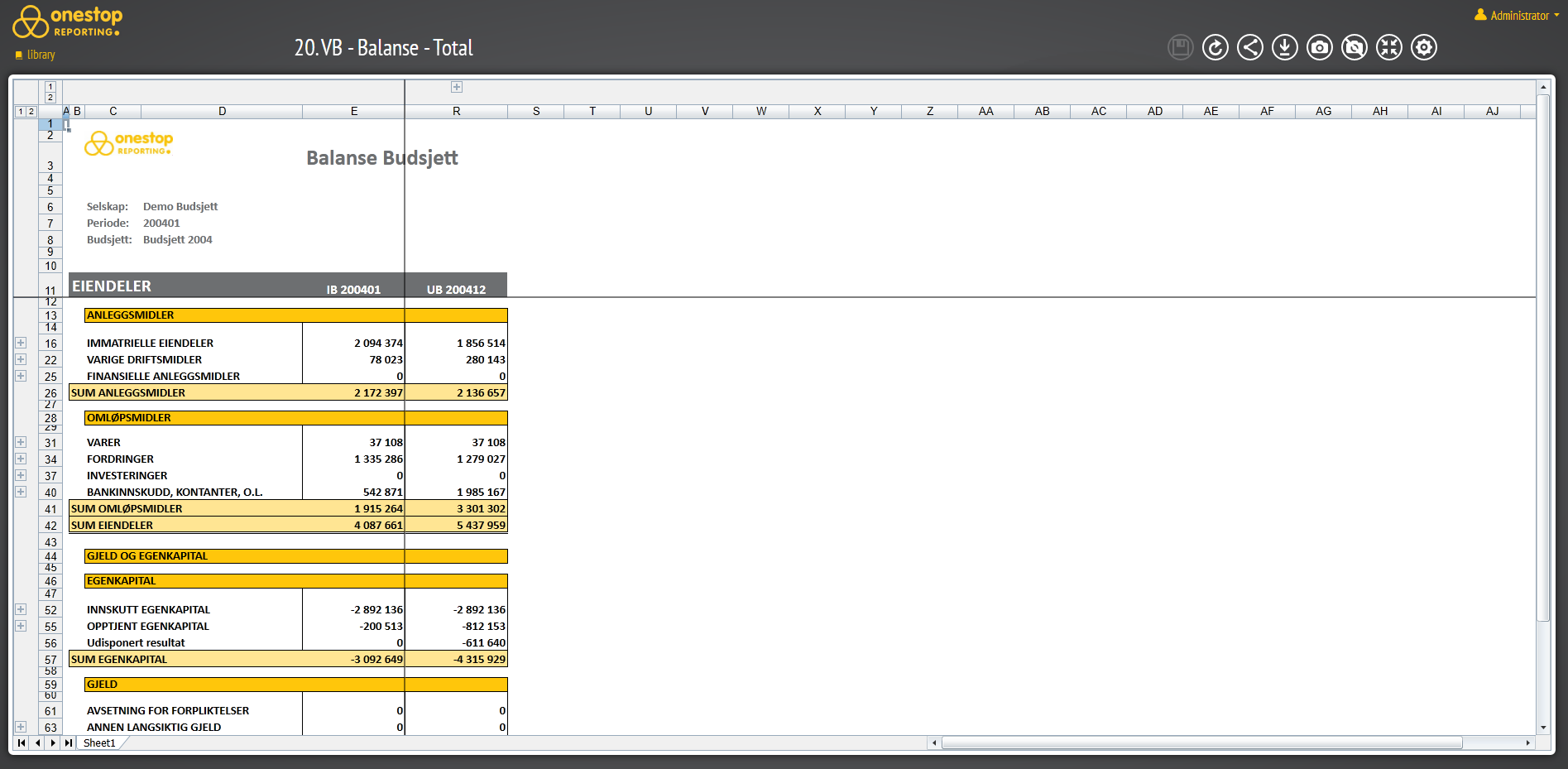This screenshot has height=769, width=1568.
Task: Click the value 2 094 374
Action: click(x=378, y=344)
